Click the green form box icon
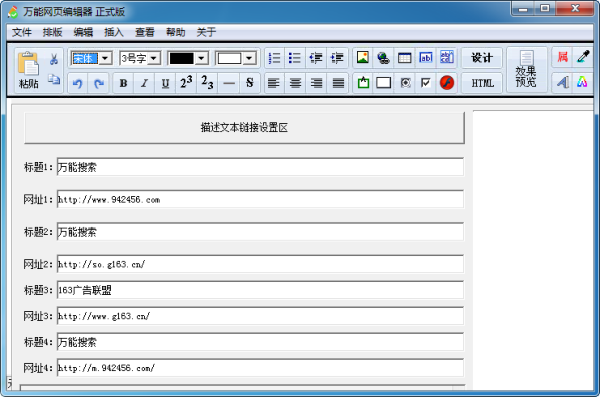The width and height of the screenshot is (600, 397). point(363,83)
